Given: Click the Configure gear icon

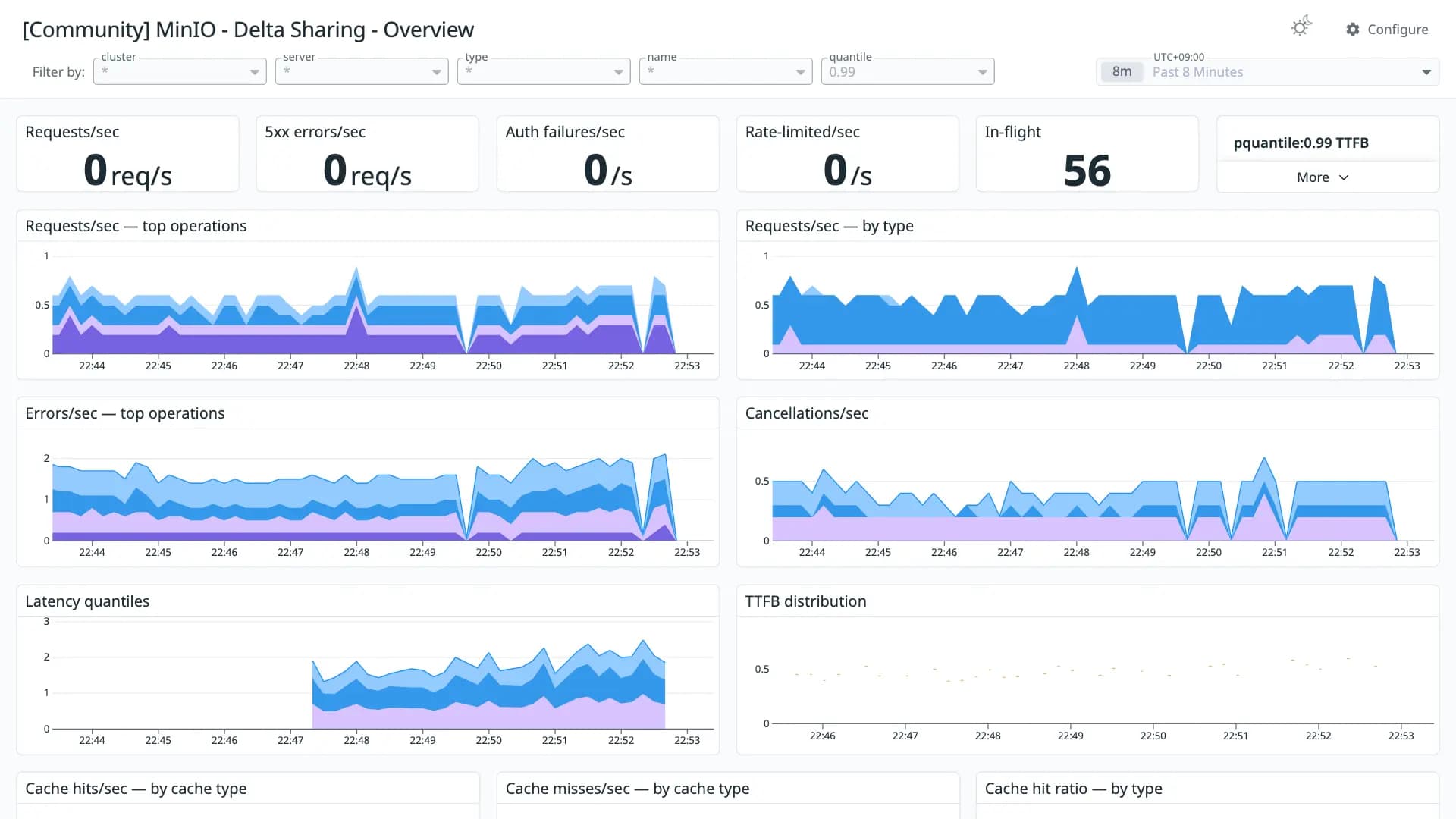Looking at the screenshot, I should pyautogui.click(x=1352, y=30).
